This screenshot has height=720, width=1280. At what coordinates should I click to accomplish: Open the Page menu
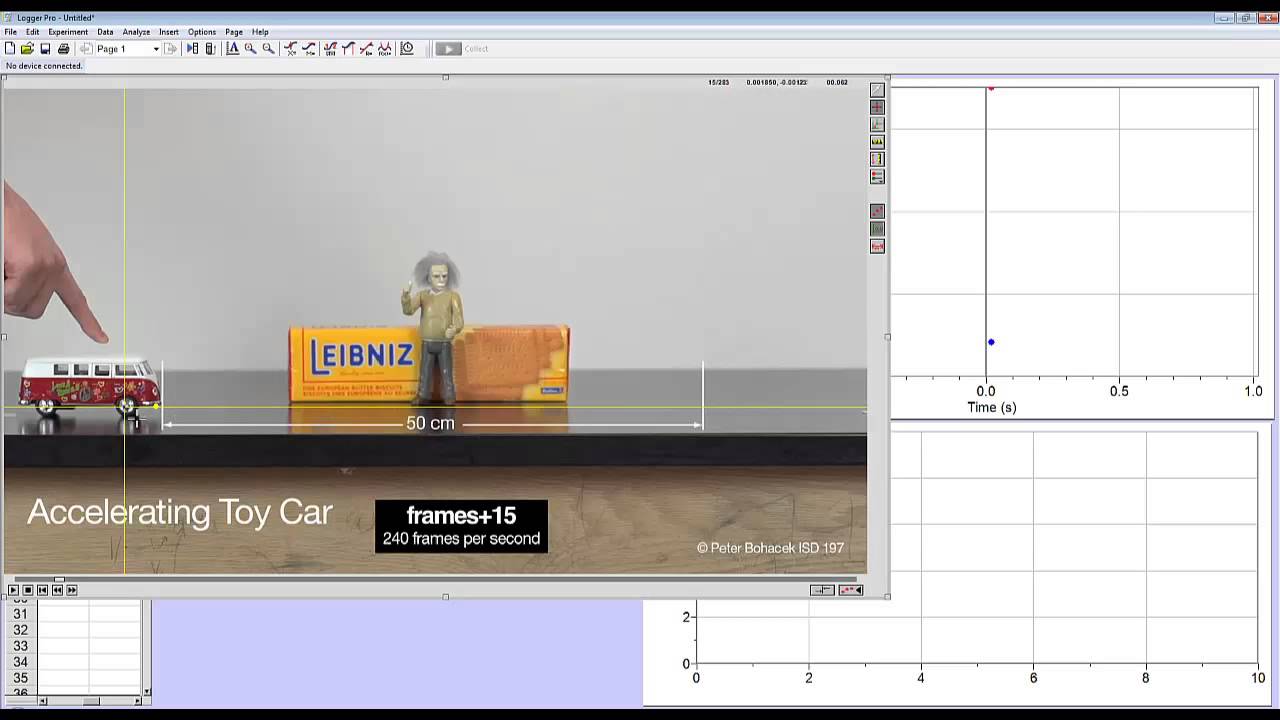point(234,32)
